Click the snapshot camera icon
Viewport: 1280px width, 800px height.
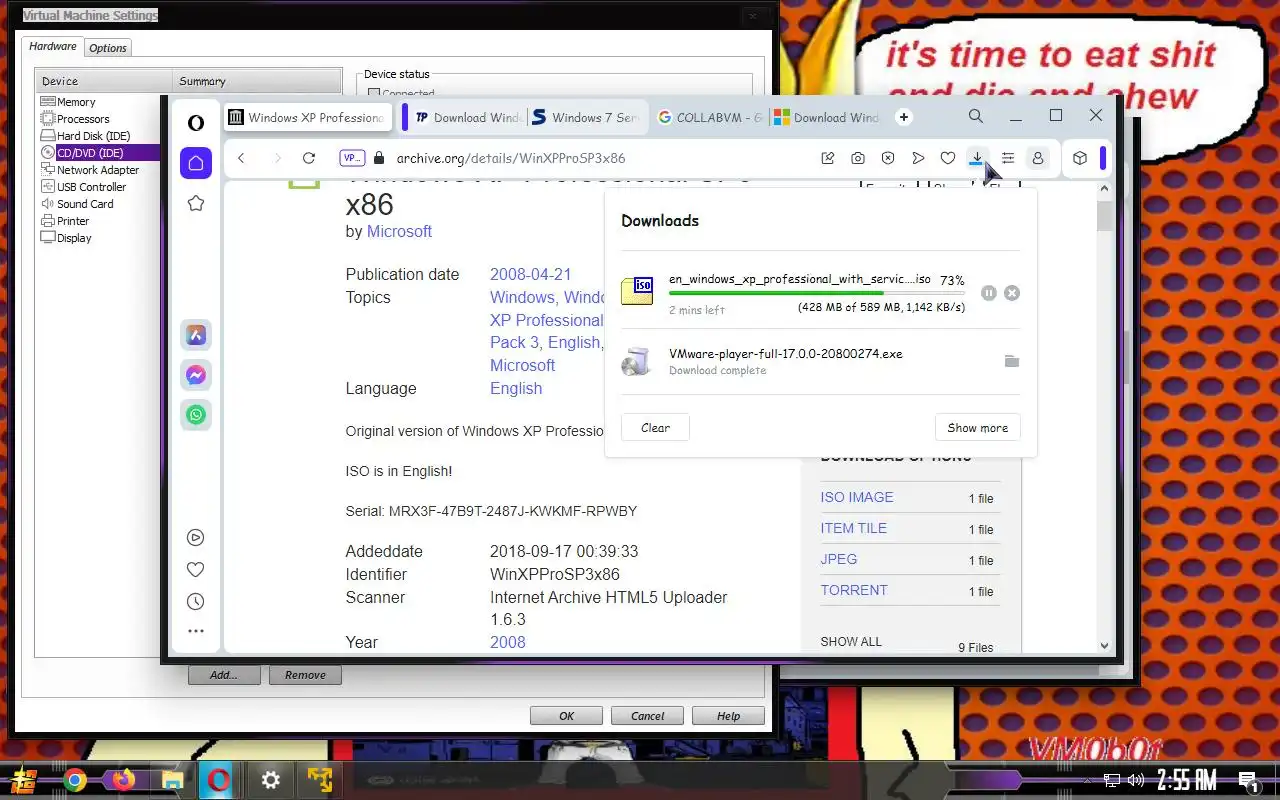pos(858,158)
